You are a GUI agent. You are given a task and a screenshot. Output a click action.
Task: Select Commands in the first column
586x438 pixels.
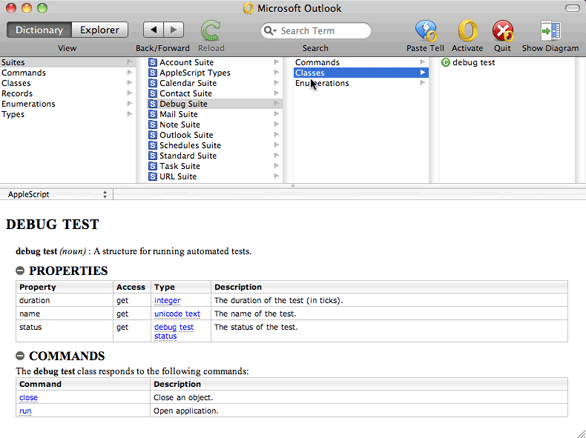(x=24, y=73)
